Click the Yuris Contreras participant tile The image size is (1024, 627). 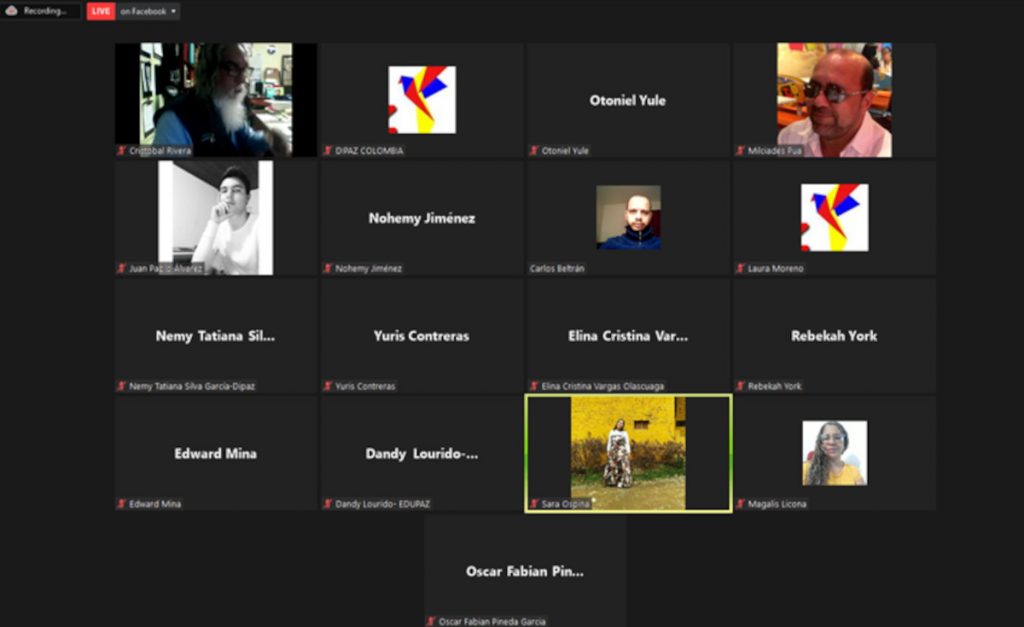(x=422, y=336)
